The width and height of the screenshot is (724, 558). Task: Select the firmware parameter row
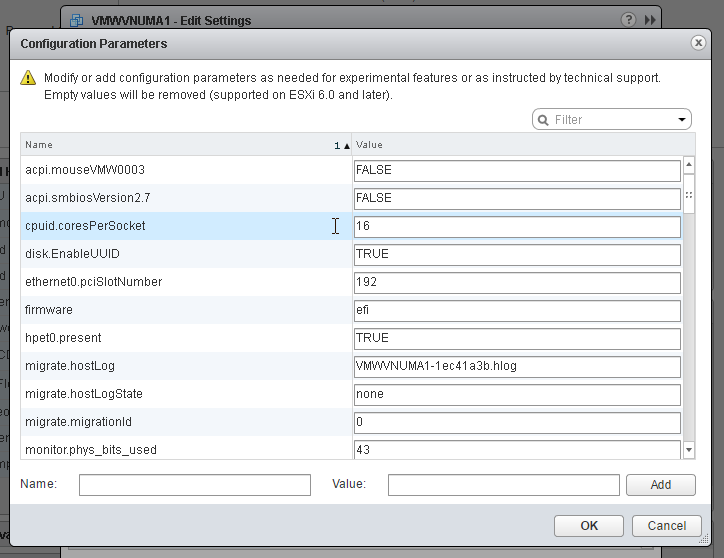(185, 310)
